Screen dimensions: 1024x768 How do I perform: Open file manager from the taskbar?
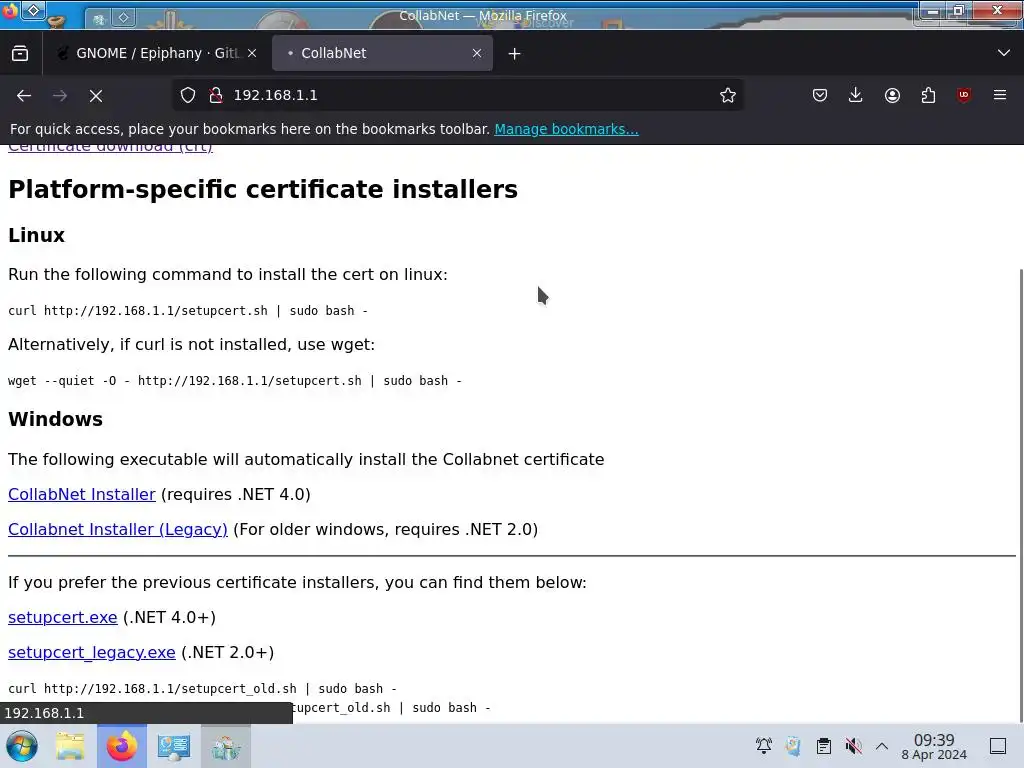70,746
